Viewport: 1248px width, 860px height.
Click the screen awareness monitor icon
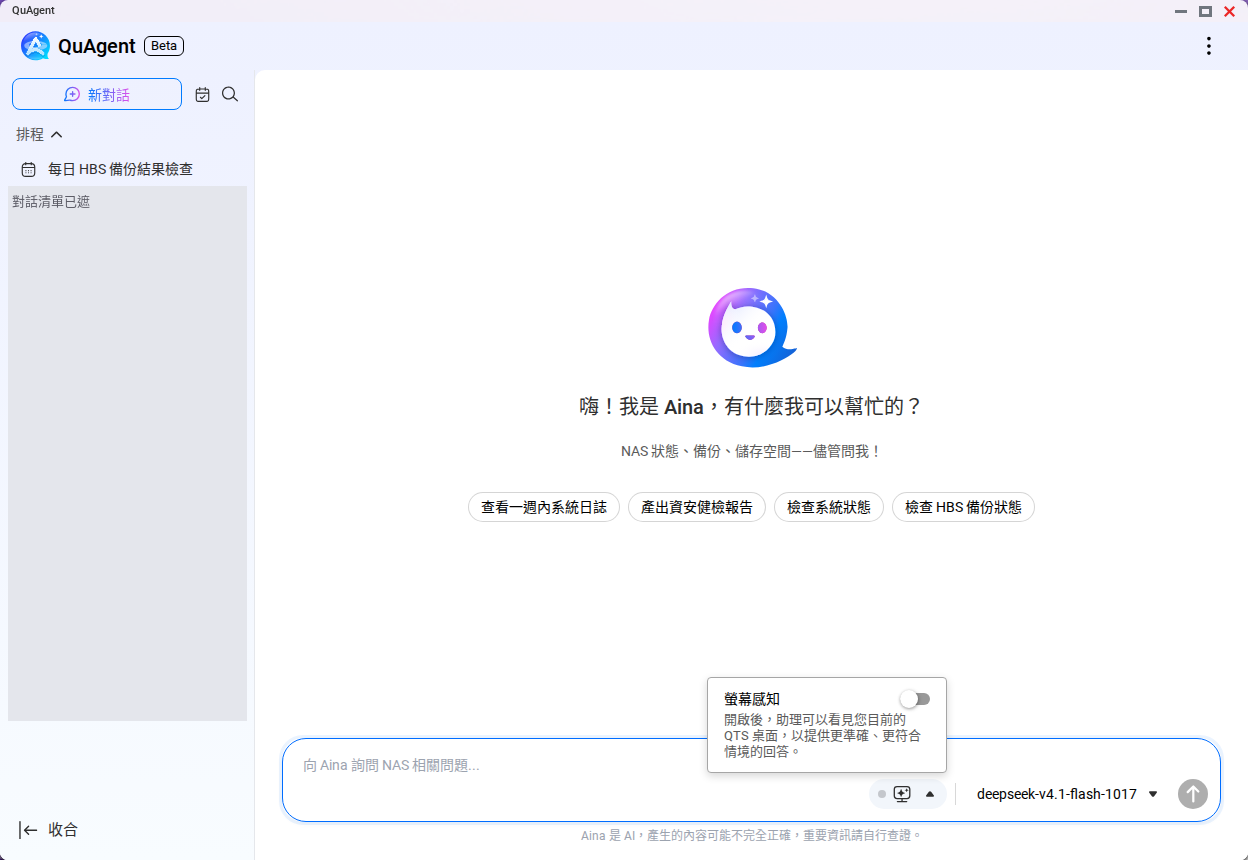point(902,794)
